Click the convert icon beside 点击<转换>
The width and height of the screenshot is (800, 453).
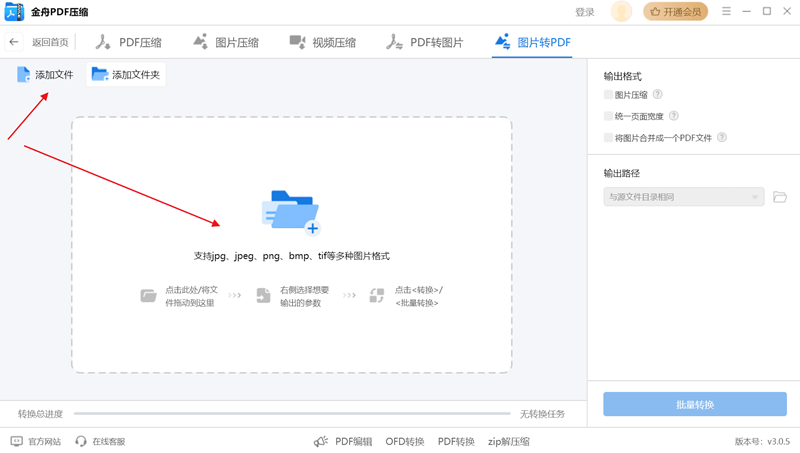click(x=377, y=295)
